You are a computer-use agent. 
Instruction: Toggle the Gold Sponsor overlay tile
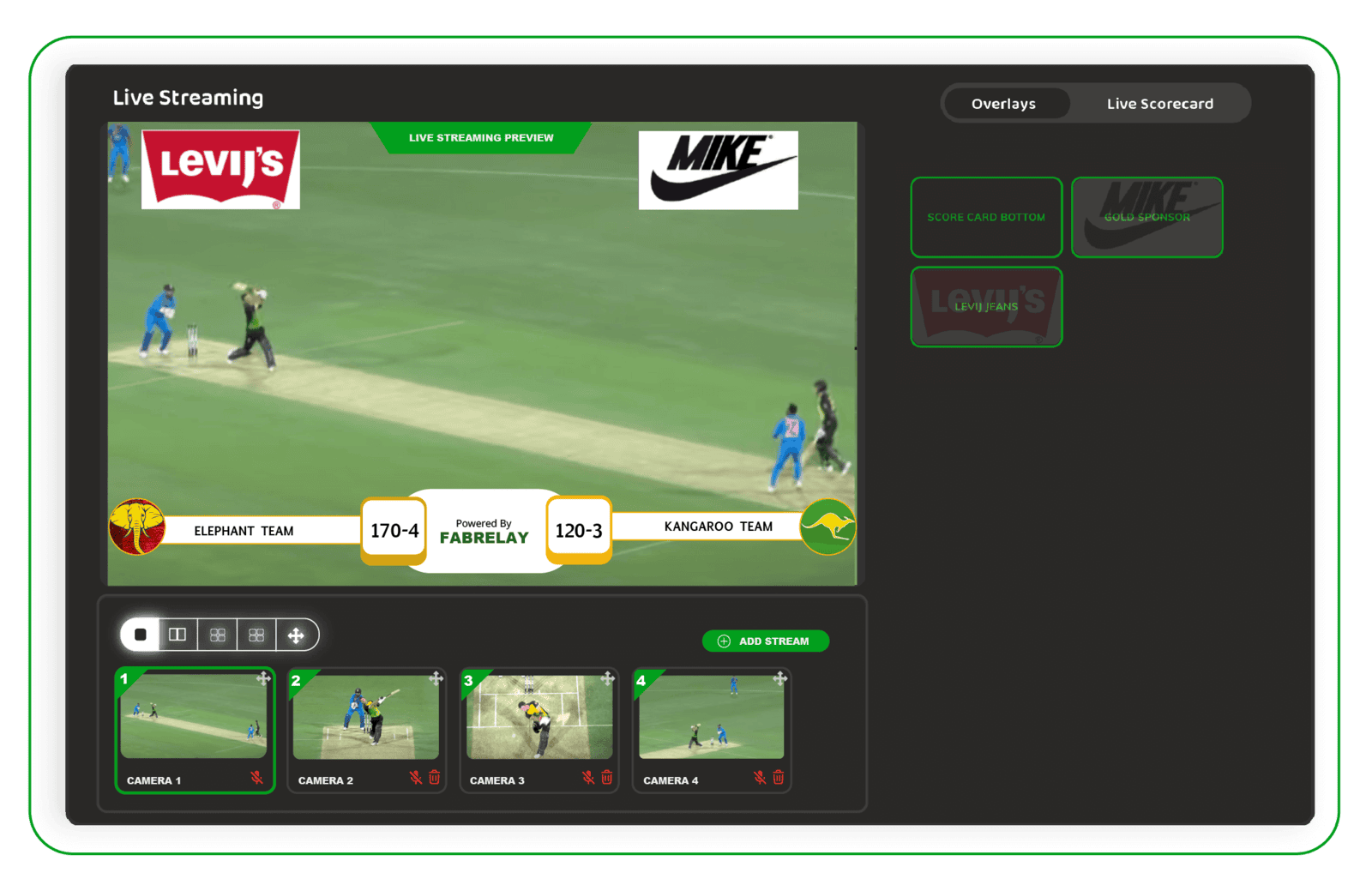[x=1146, y=217]
